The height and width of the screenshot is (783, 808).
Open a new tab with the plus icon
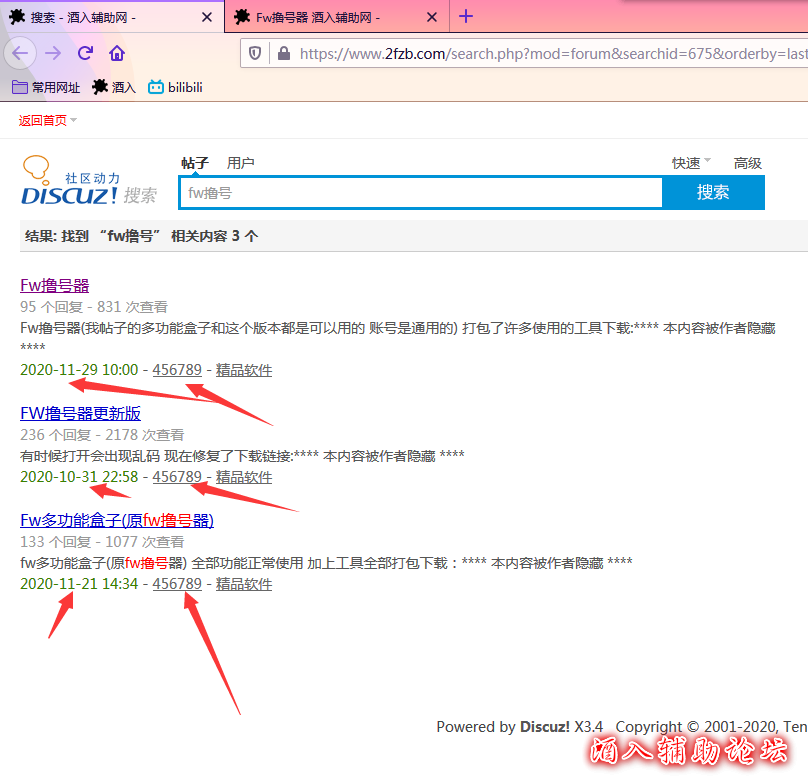point(466,16)
